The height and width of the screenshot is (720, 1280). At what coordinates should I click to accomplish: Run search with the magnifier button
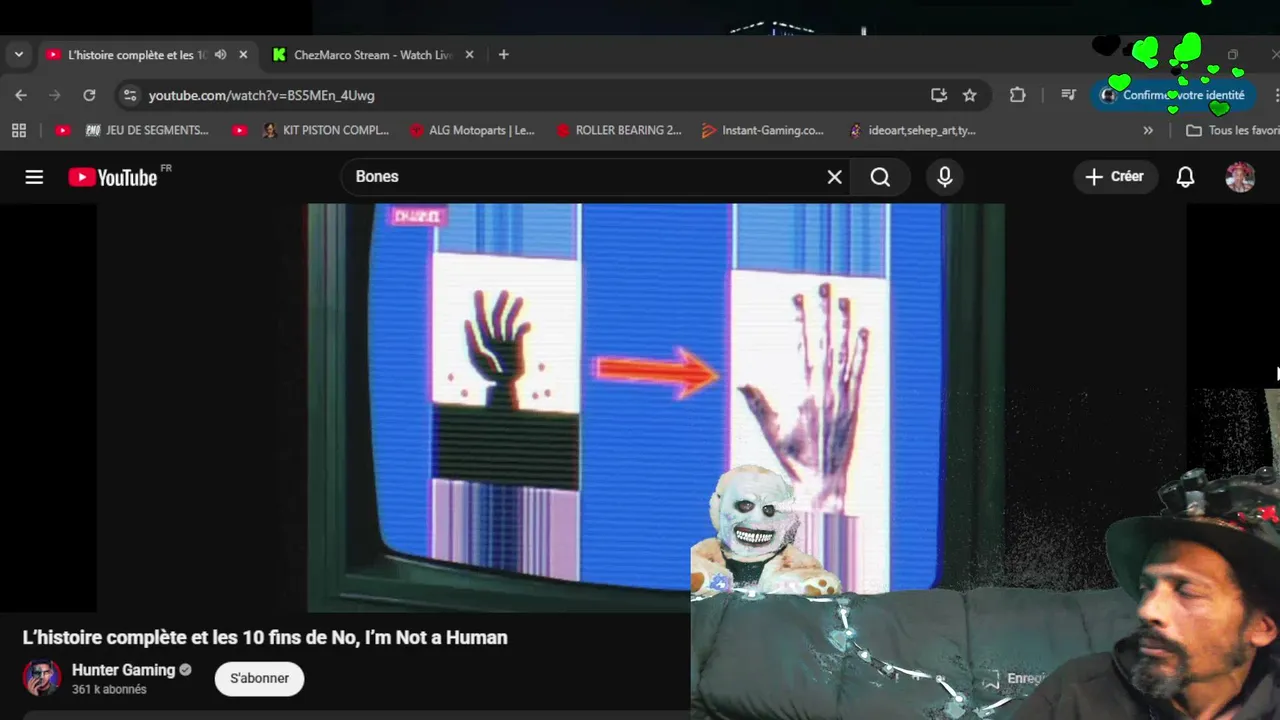pos(880,177)
